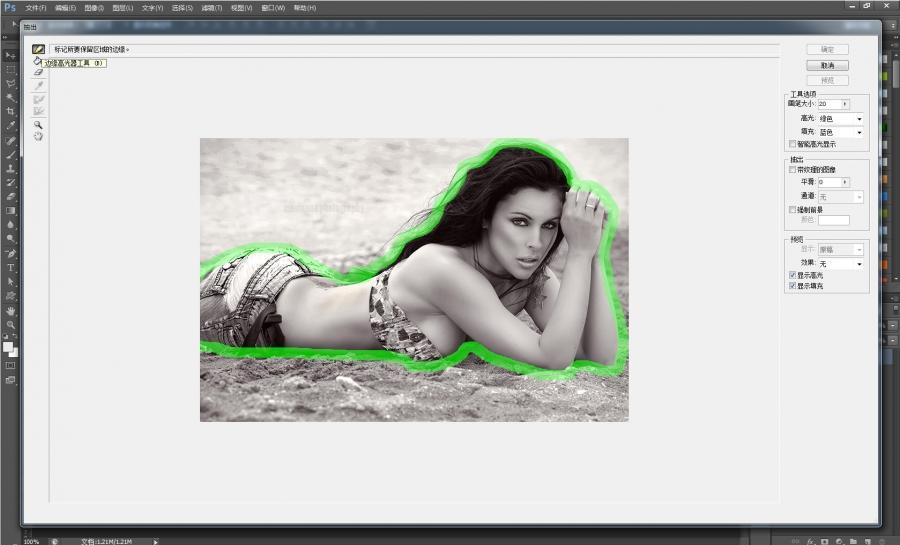
Task: Select the Edge Highlighter tool in Extract dialog
Action: (38, 49)
